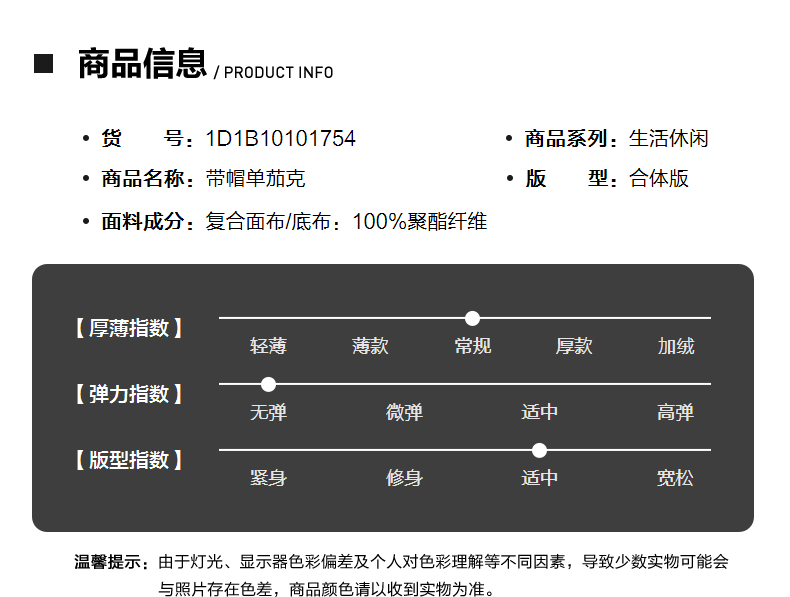Click the fit value 合体版
This screenshot has height=597, width=790.
point(659,178)
